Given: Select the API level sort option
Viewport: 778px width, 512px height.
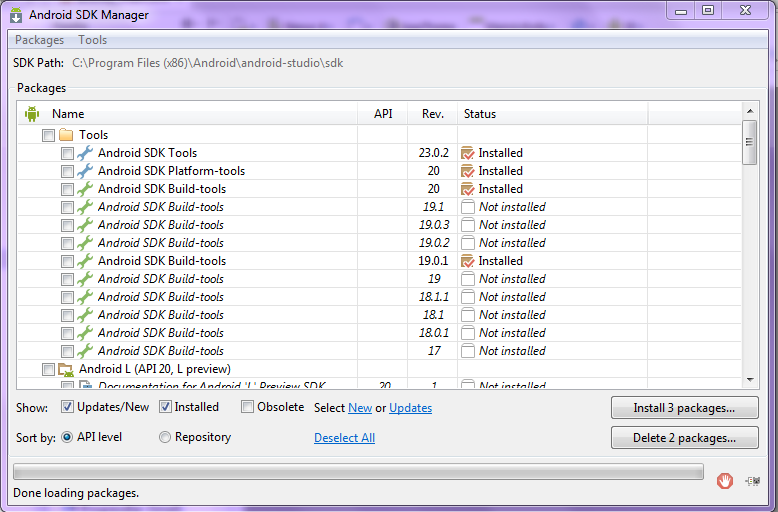Looking at the screenshot, I should click(x=67, y=437).
